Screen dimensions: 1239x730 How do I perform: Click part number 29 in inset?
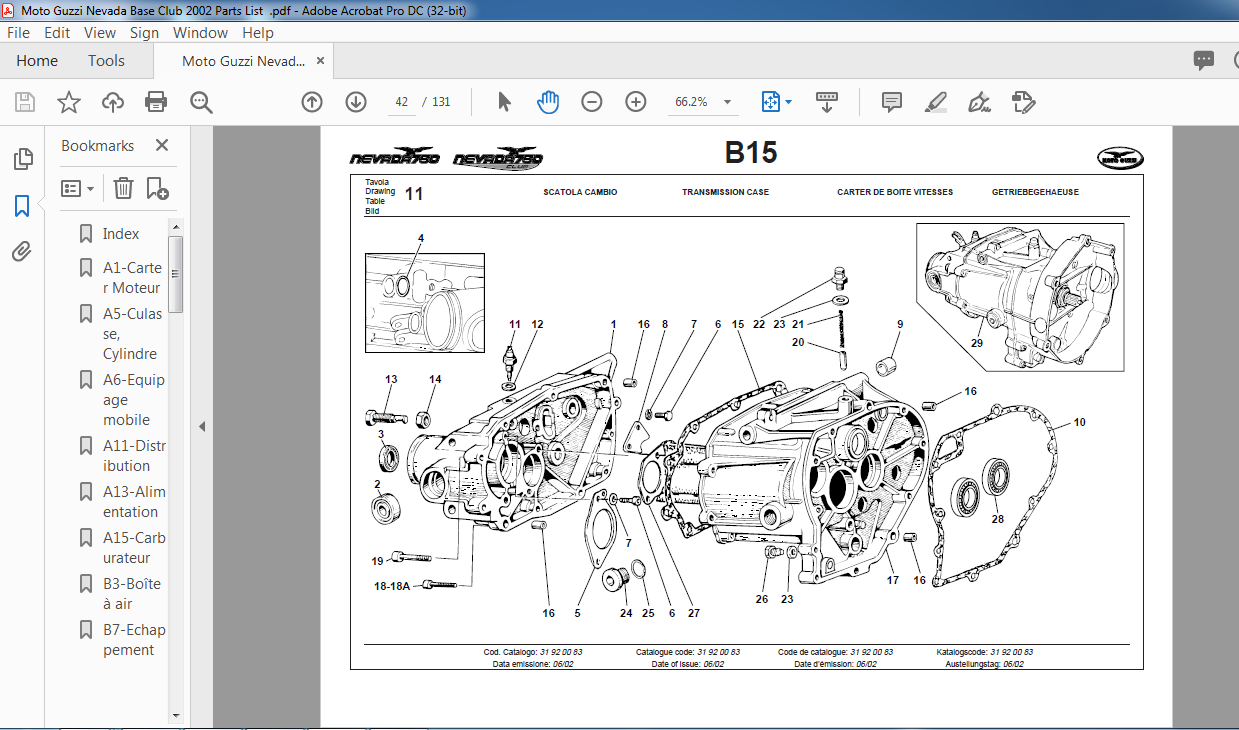click(x=977, y=343)
